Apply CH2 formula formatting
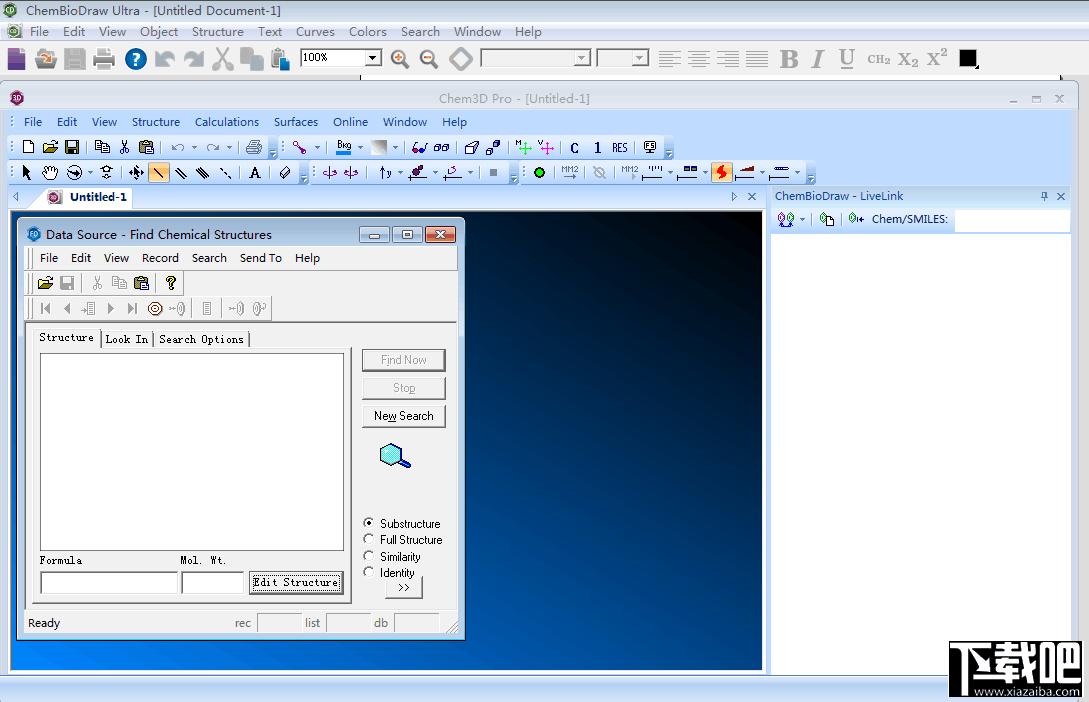 tap(879, 59)
